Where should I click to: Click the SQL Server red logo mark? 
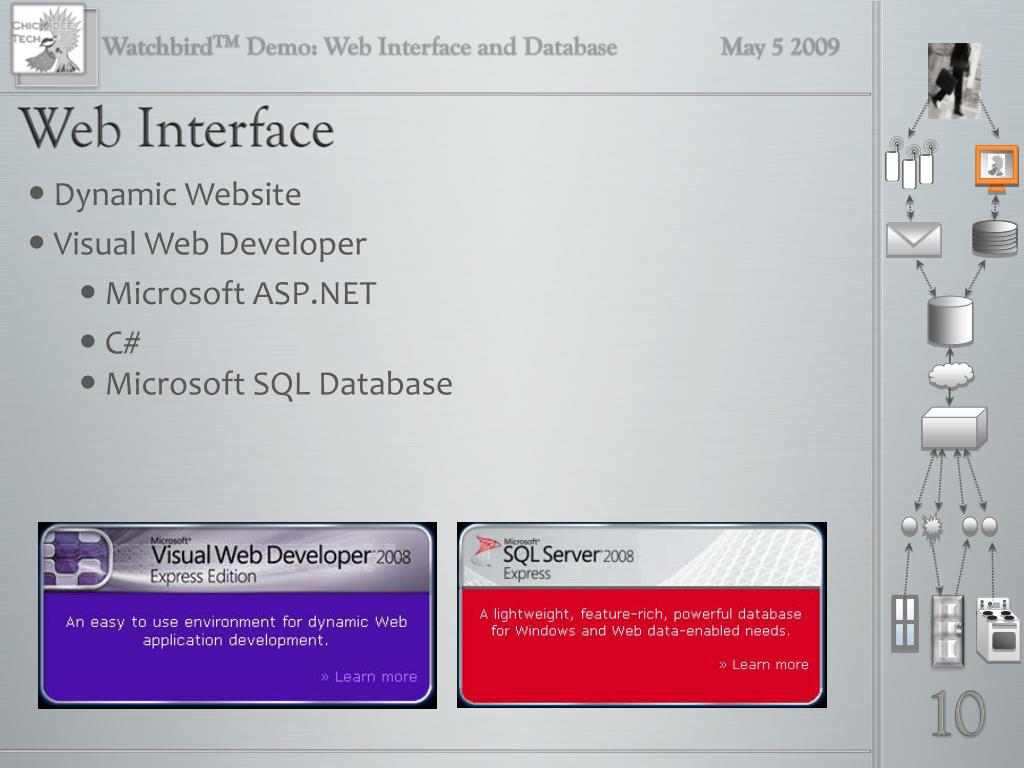pos(487,549)
